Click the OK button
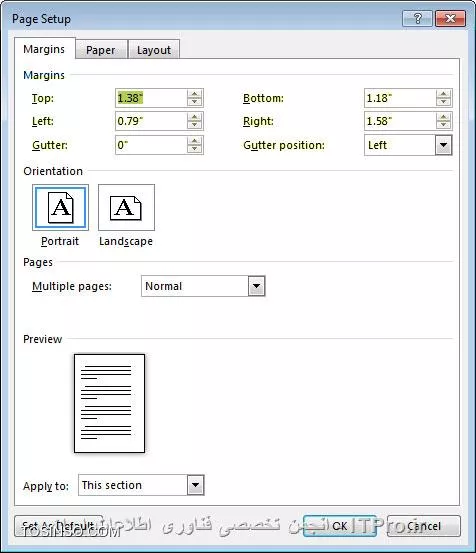The image size is (476, 553). coord(340,526)
